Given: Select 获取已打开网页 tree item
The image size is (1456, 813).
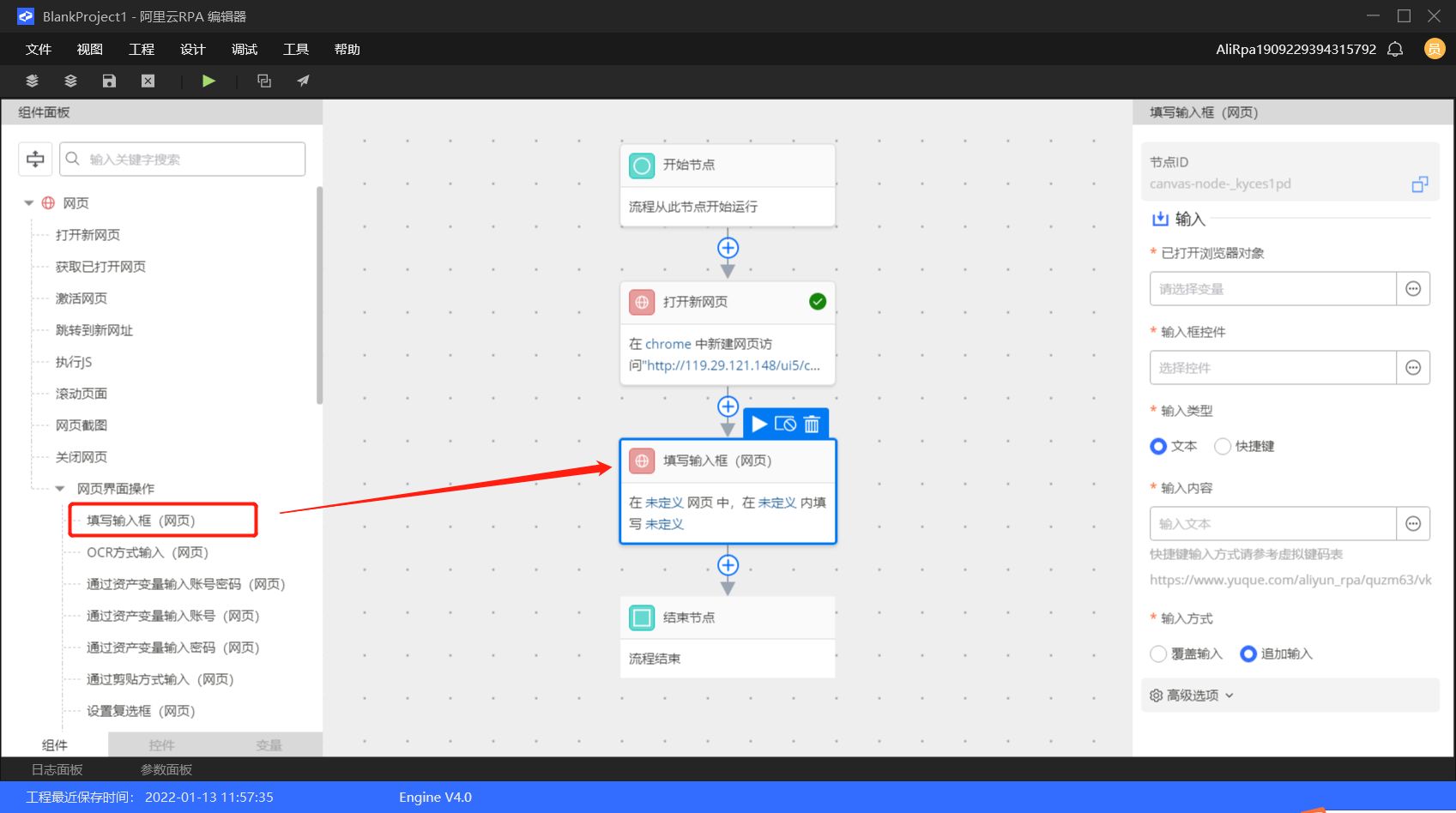Looking at the screenshot, I should pos(101,267).
